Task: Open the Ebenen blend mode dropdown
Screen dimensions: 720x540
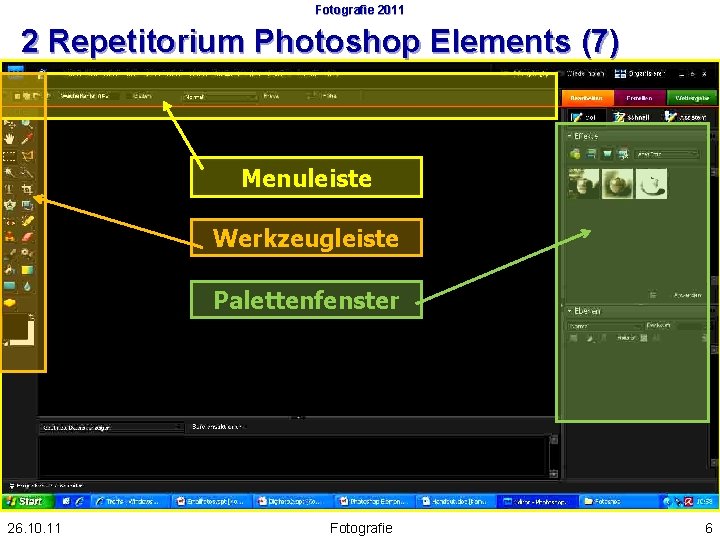Action: 604,326
